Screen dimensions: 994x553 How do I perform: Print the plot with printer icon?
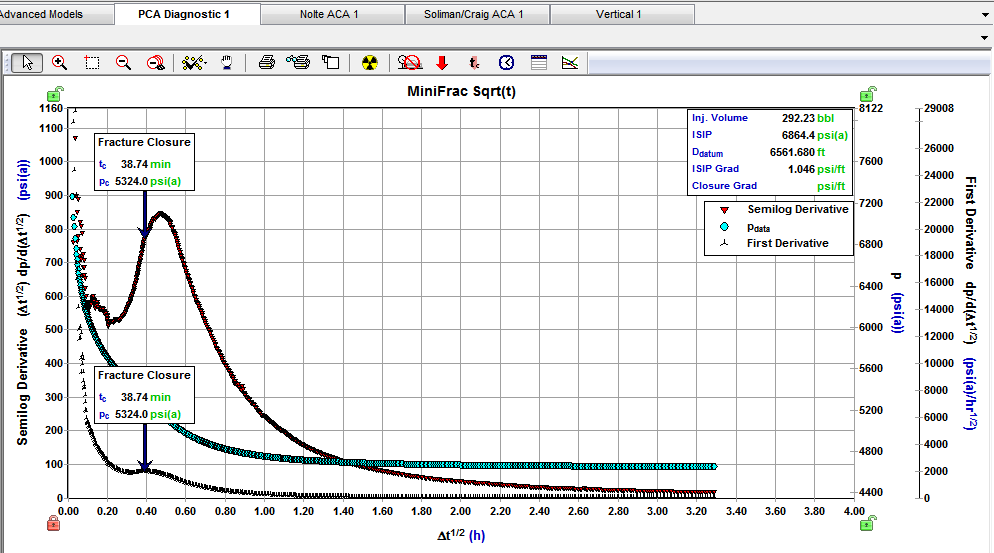(267, 62)
